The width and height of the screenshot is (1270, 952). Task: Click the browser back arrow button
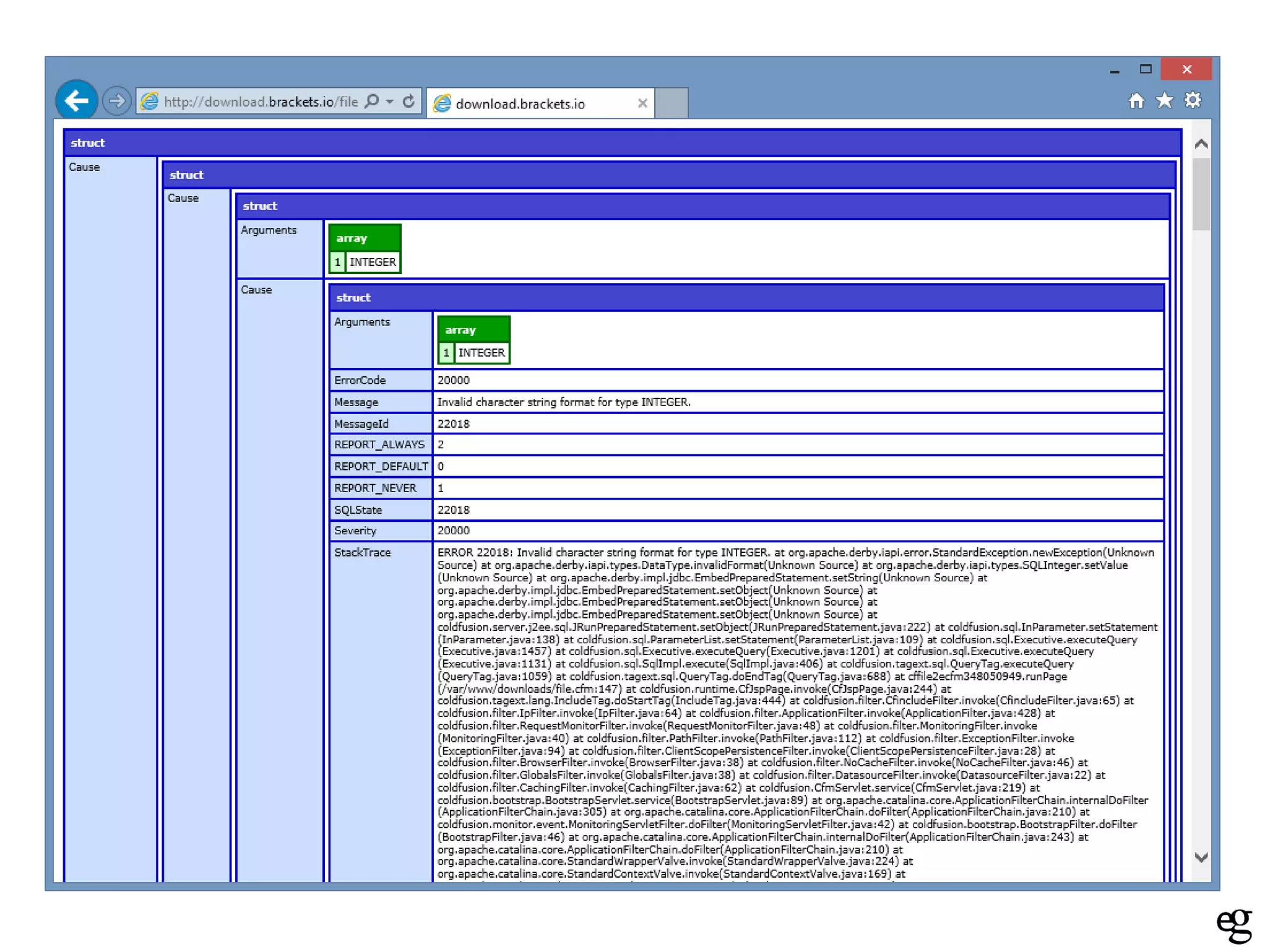coord(76,100)
